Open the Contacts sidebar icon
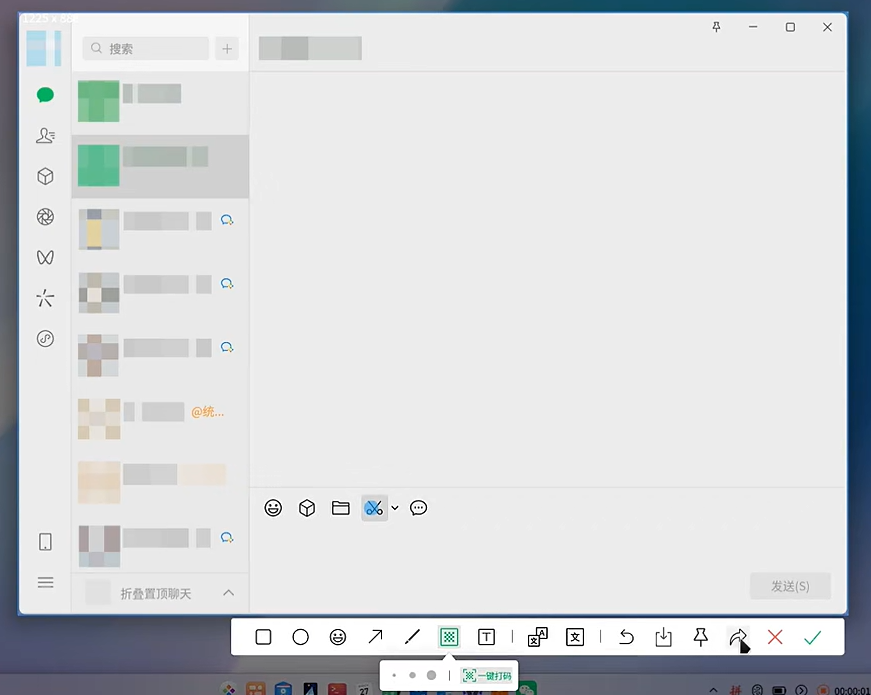The width and height of the screenshot is (871, 695). click(45, 135)
